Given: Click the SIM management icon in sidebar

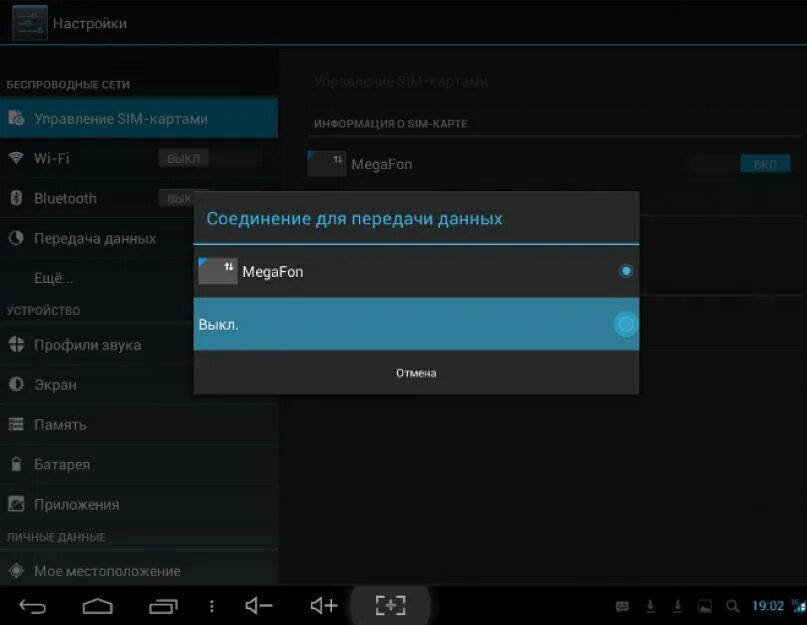Looking at the screenshot, I should [x=16, y=118].
